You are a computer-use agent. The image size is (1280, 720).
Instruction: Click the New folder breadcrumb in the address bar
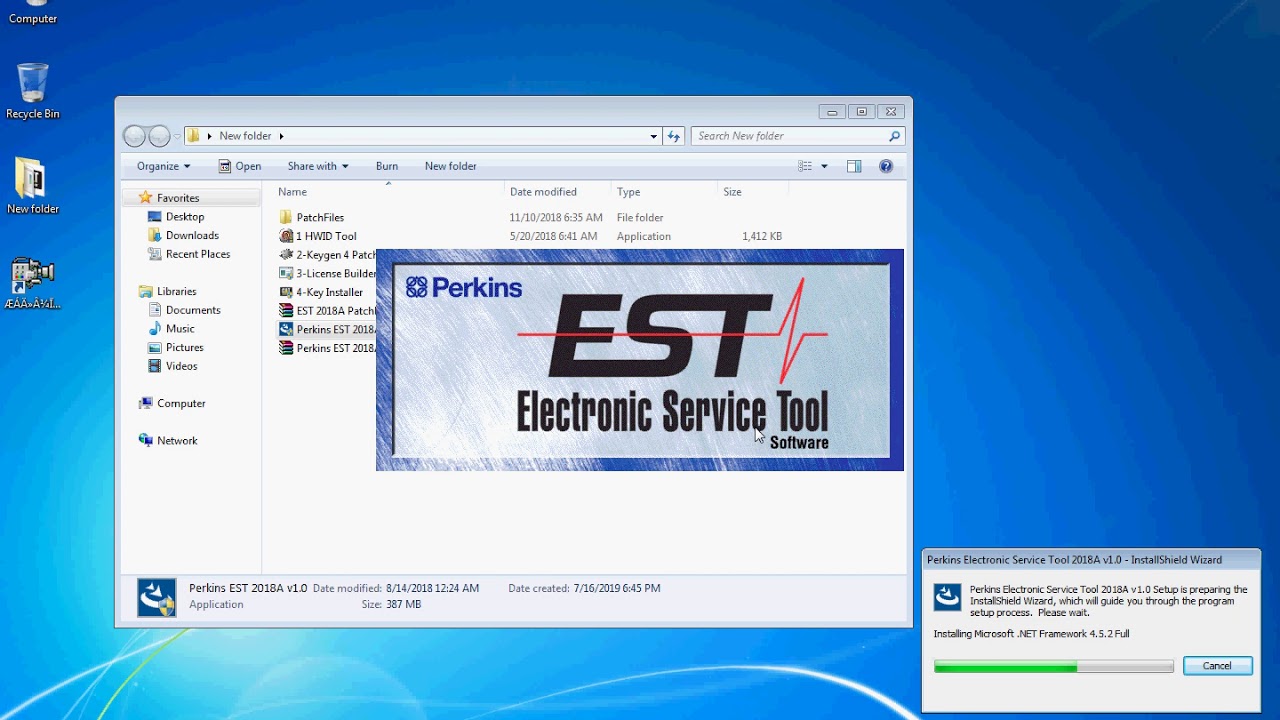point(245,136)
